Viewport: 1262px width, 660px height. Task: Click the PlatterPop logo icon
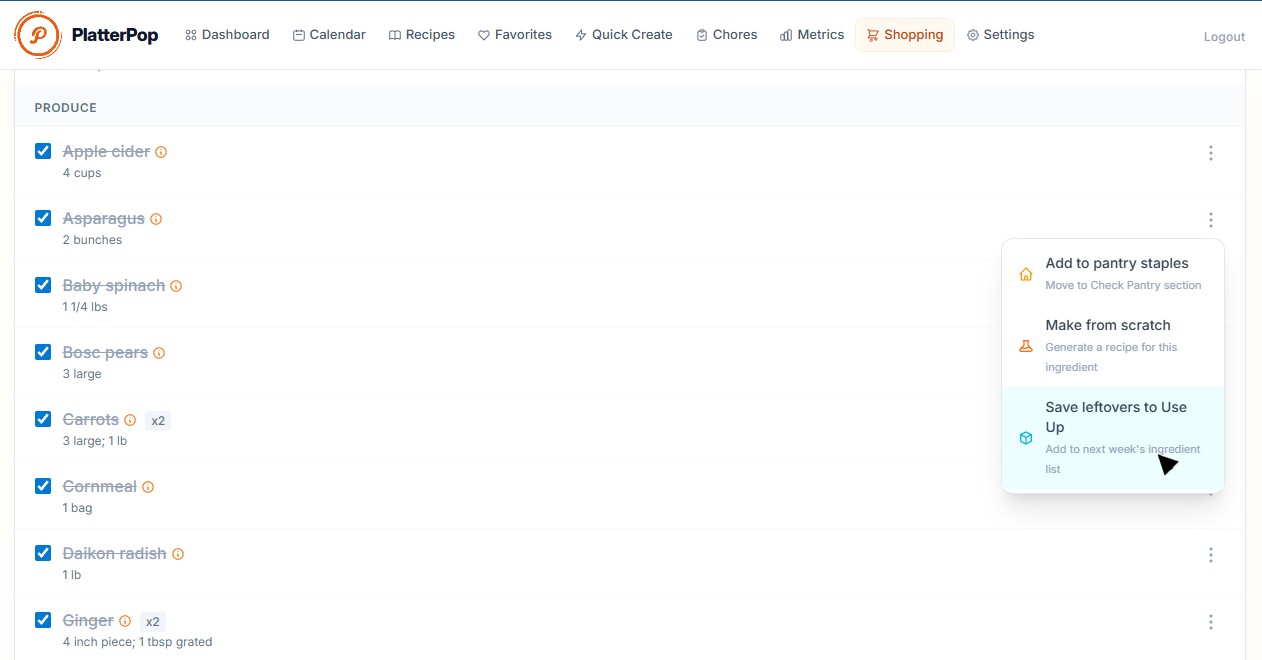point(38,35)
